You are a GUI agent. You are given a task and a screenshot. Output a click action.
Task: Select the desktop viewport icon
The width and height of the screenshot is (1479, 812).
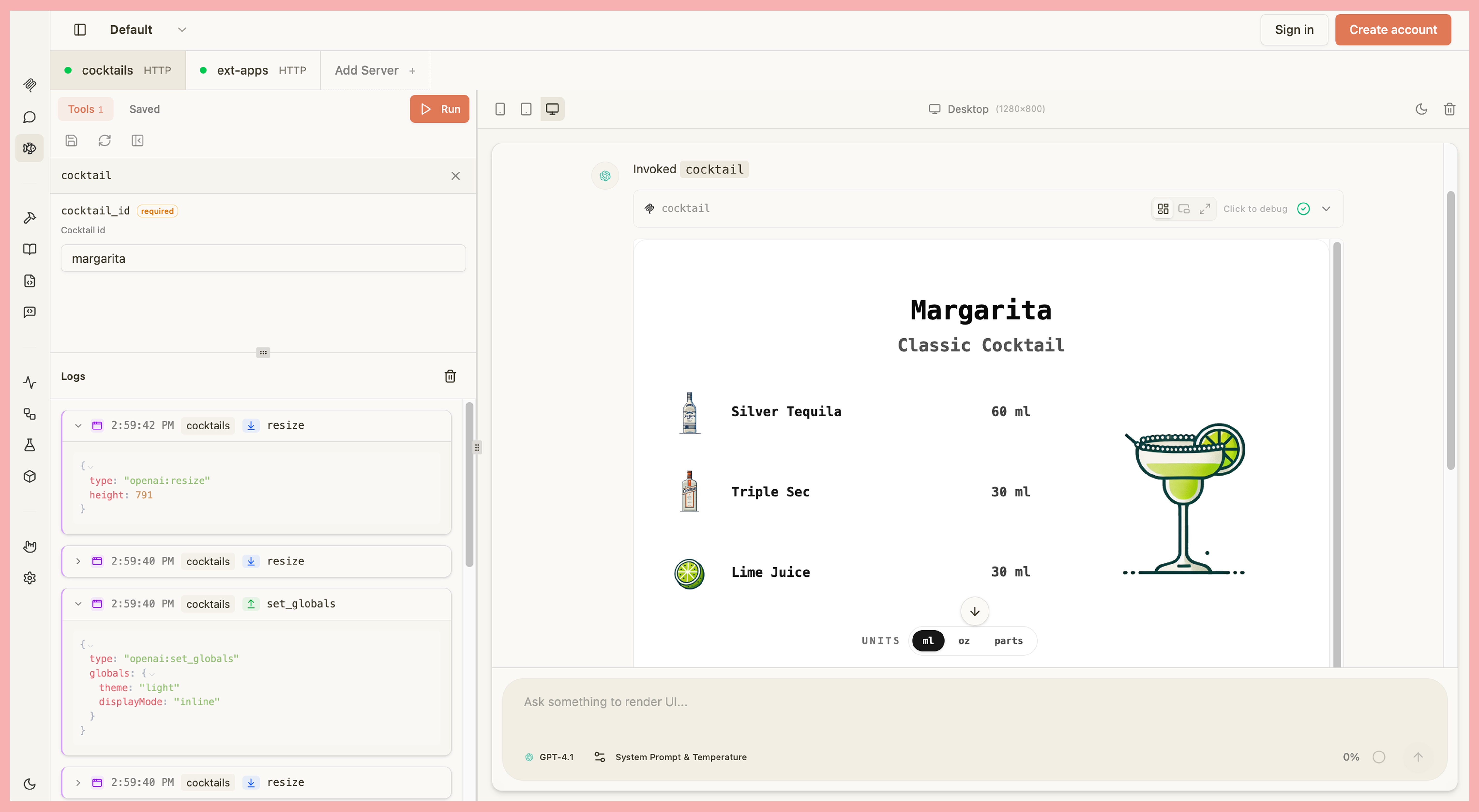[552, 109]
